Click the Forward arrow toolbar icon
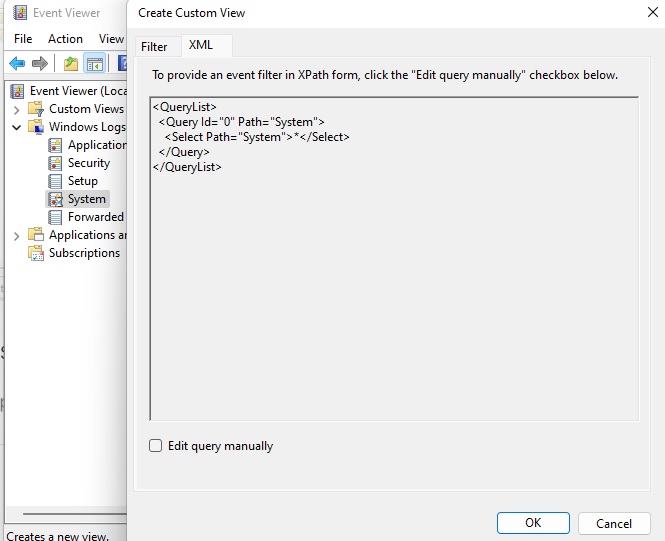 click(40, 64)
